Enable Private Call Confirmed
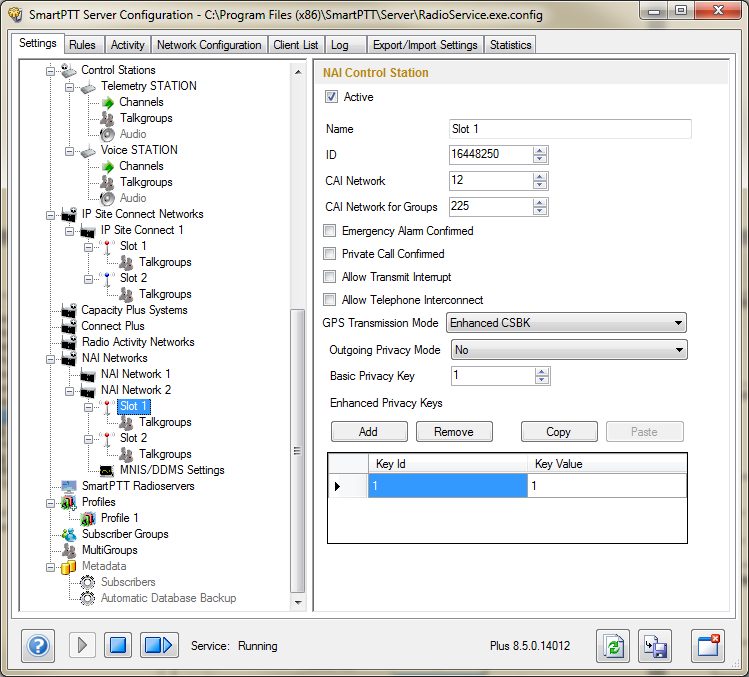 tap(330, 254)
